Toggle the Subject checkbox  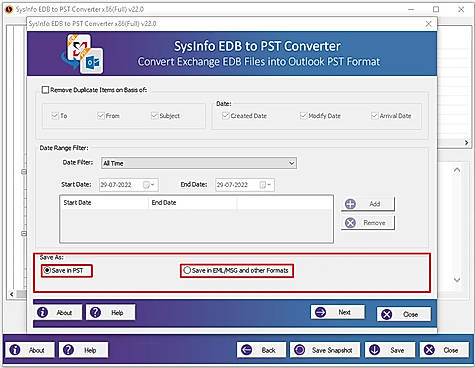[154, 116]
